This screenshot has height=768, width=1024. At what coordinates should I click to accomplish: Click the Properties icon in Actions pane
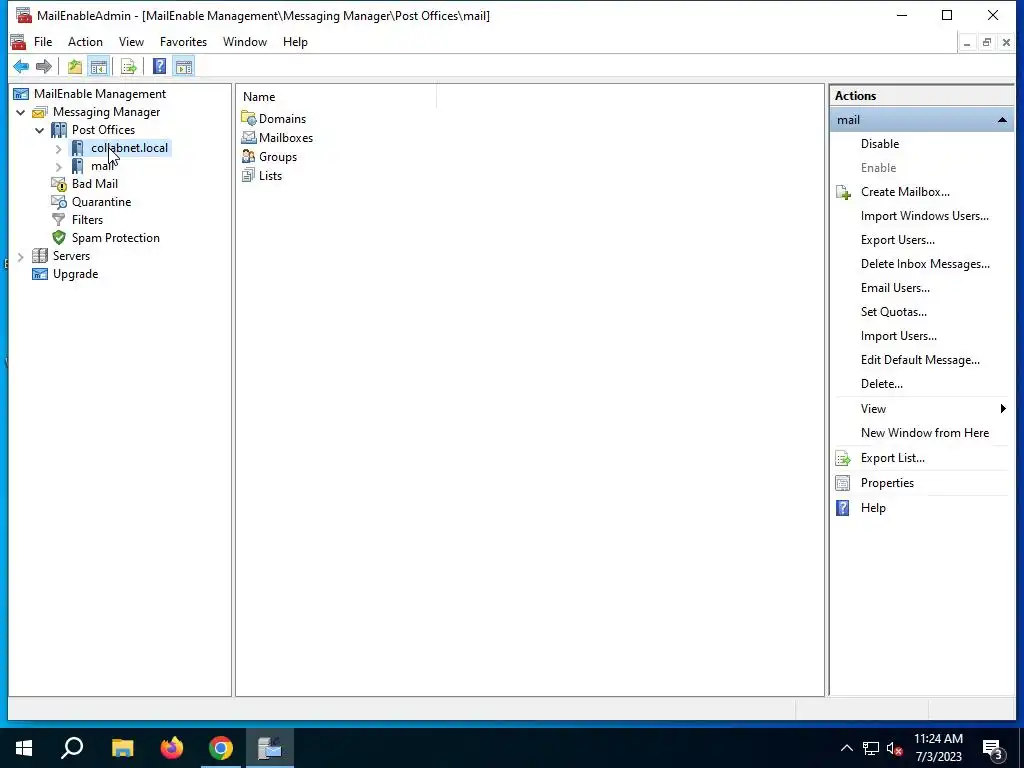pyautogui.click(x=843, y=483)
